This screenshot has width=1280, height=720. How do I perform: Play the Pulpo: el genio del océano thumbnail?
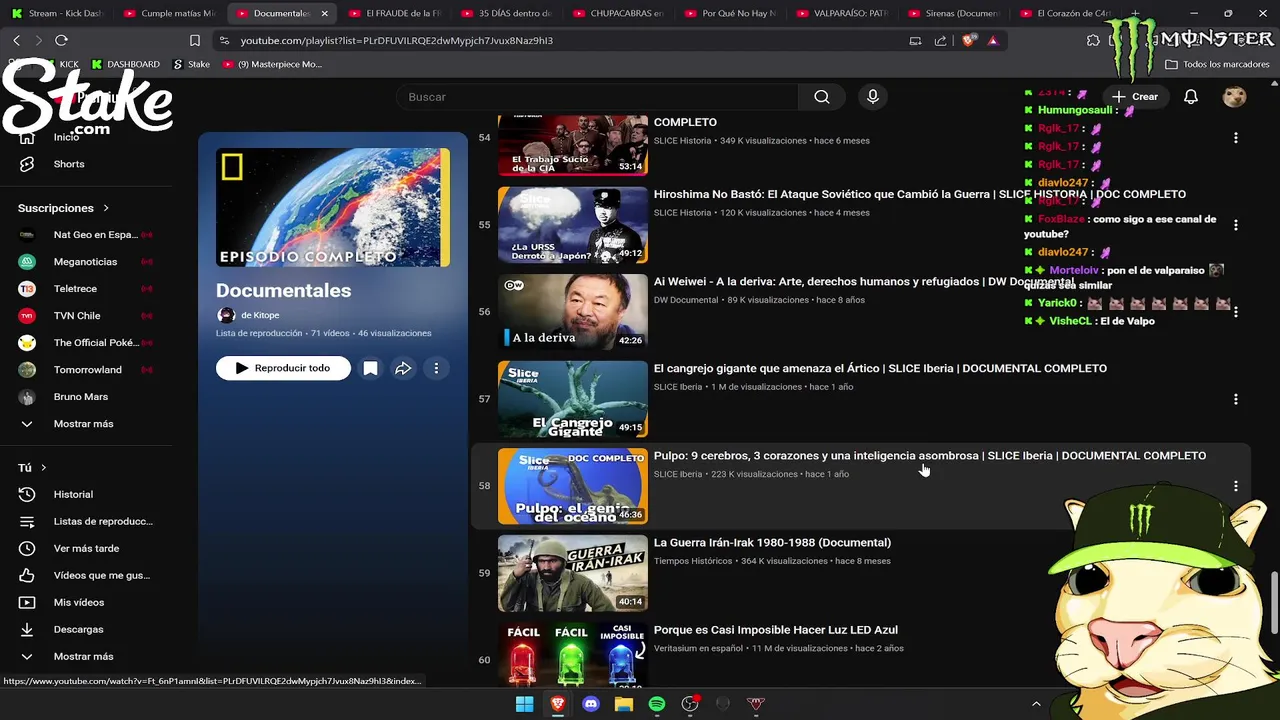(x=573, y=486)
